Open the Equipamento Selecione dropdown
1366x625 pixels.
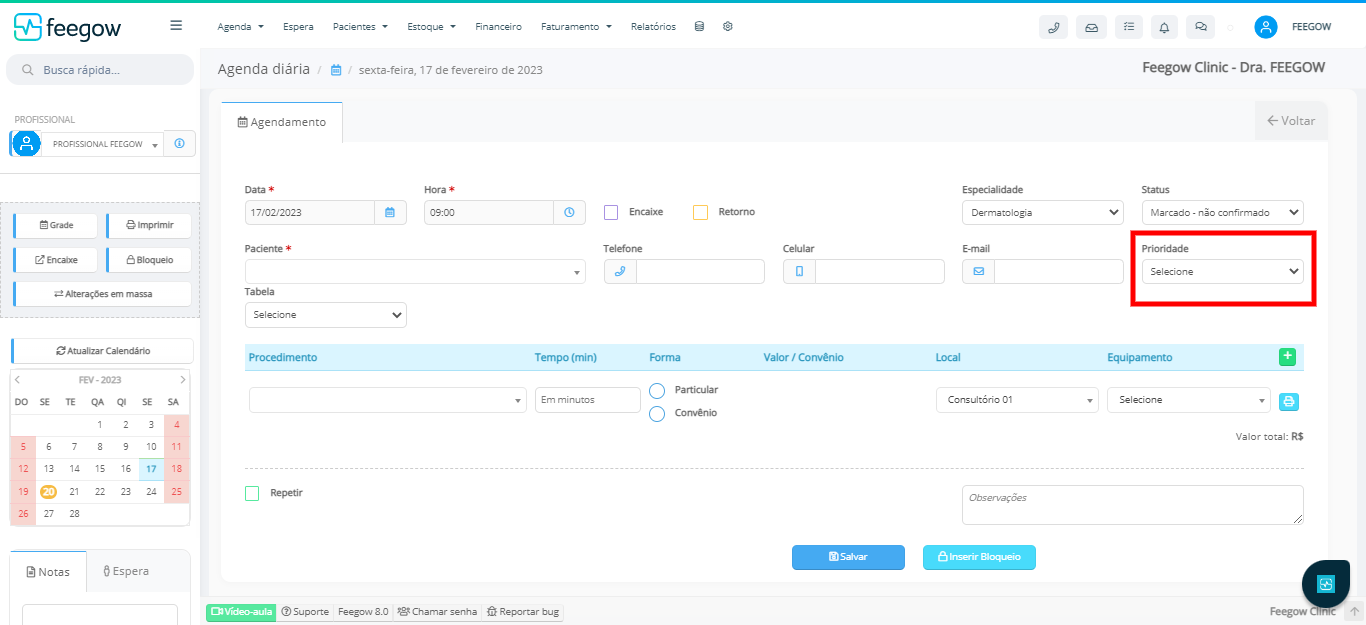pyautogui.click(x=1189, y=400)
